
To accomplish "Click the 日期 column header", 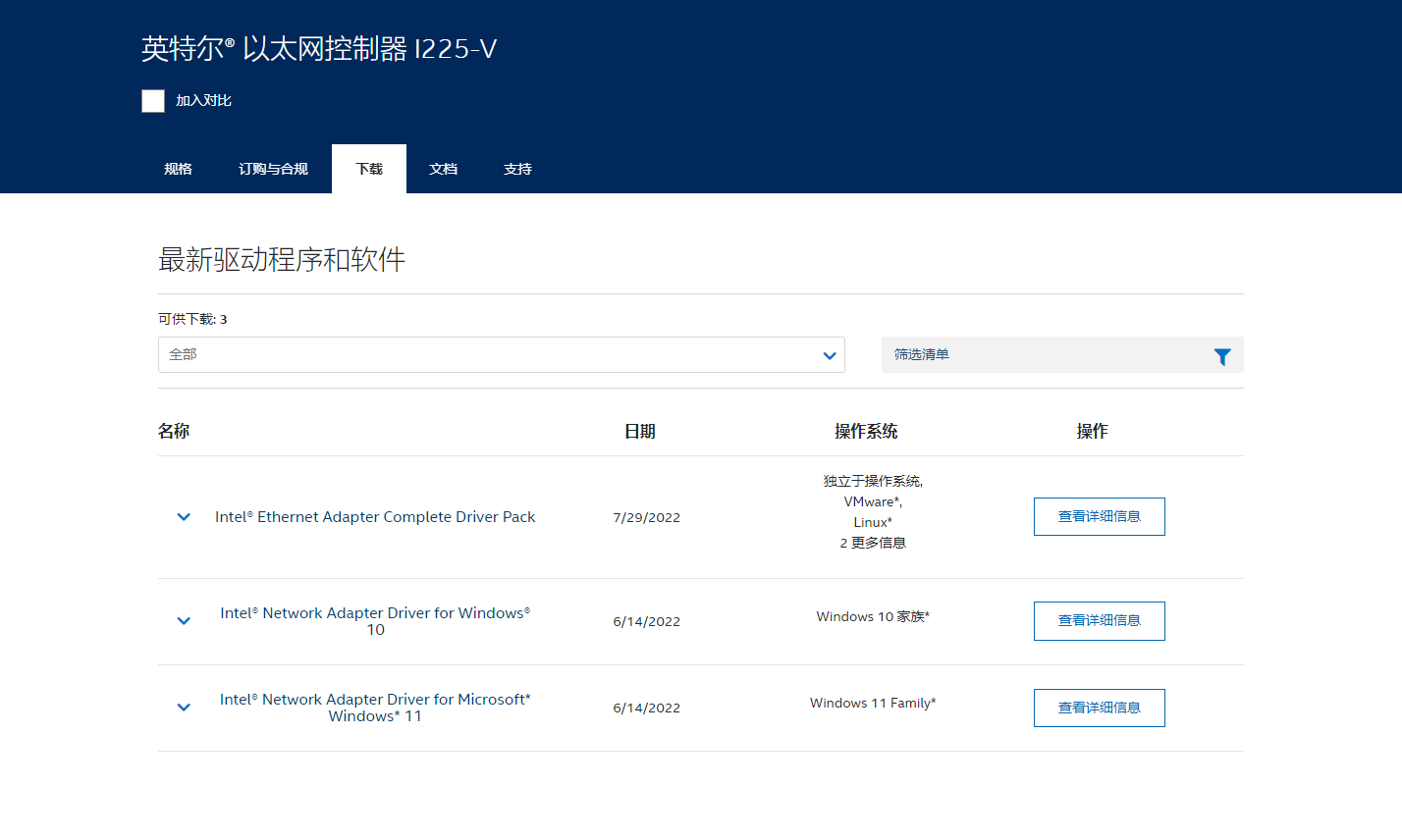I will (640, 431).
